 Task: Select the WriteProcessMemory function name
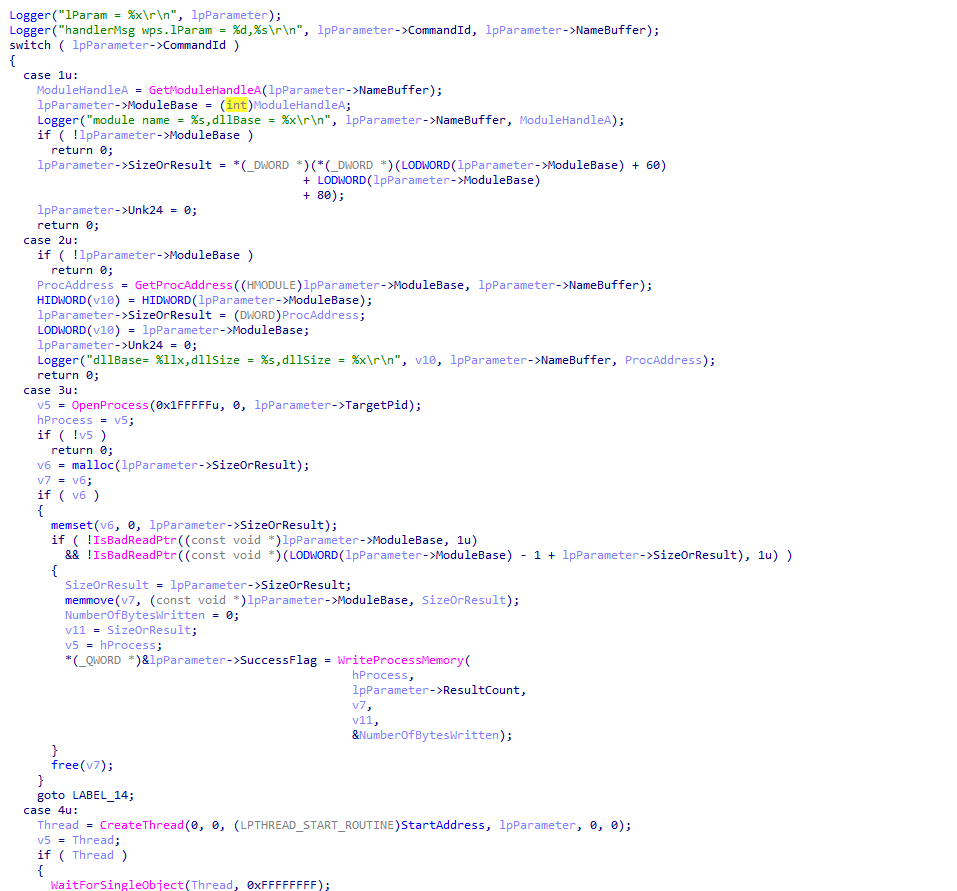point(400,660)
